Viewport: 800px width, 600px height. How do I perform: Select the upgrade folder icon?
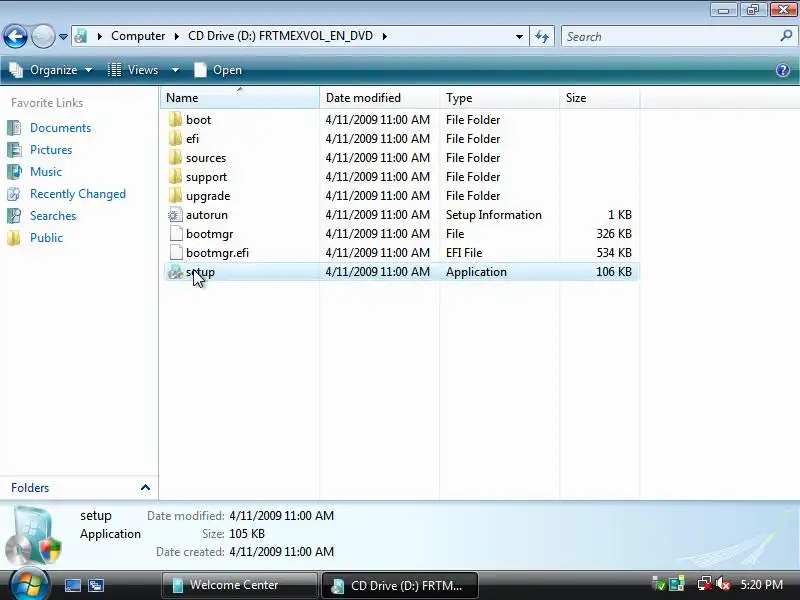175,195
